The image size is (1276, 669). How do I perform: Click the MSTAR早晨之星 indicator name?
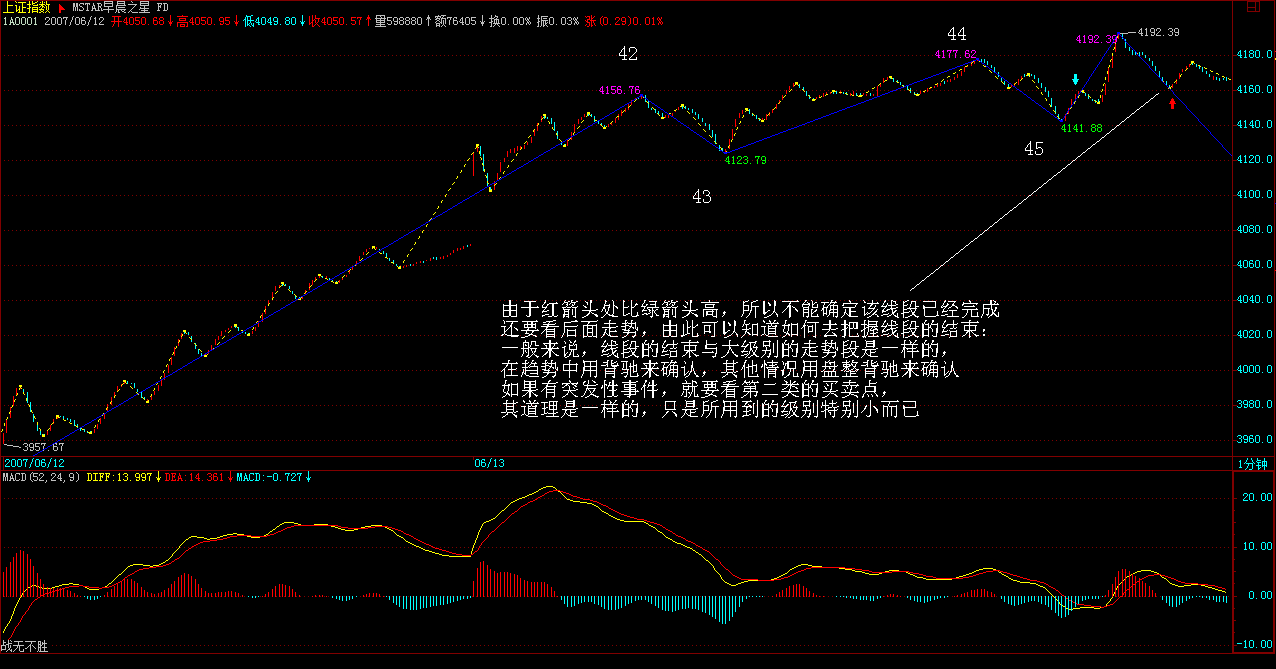112,7
